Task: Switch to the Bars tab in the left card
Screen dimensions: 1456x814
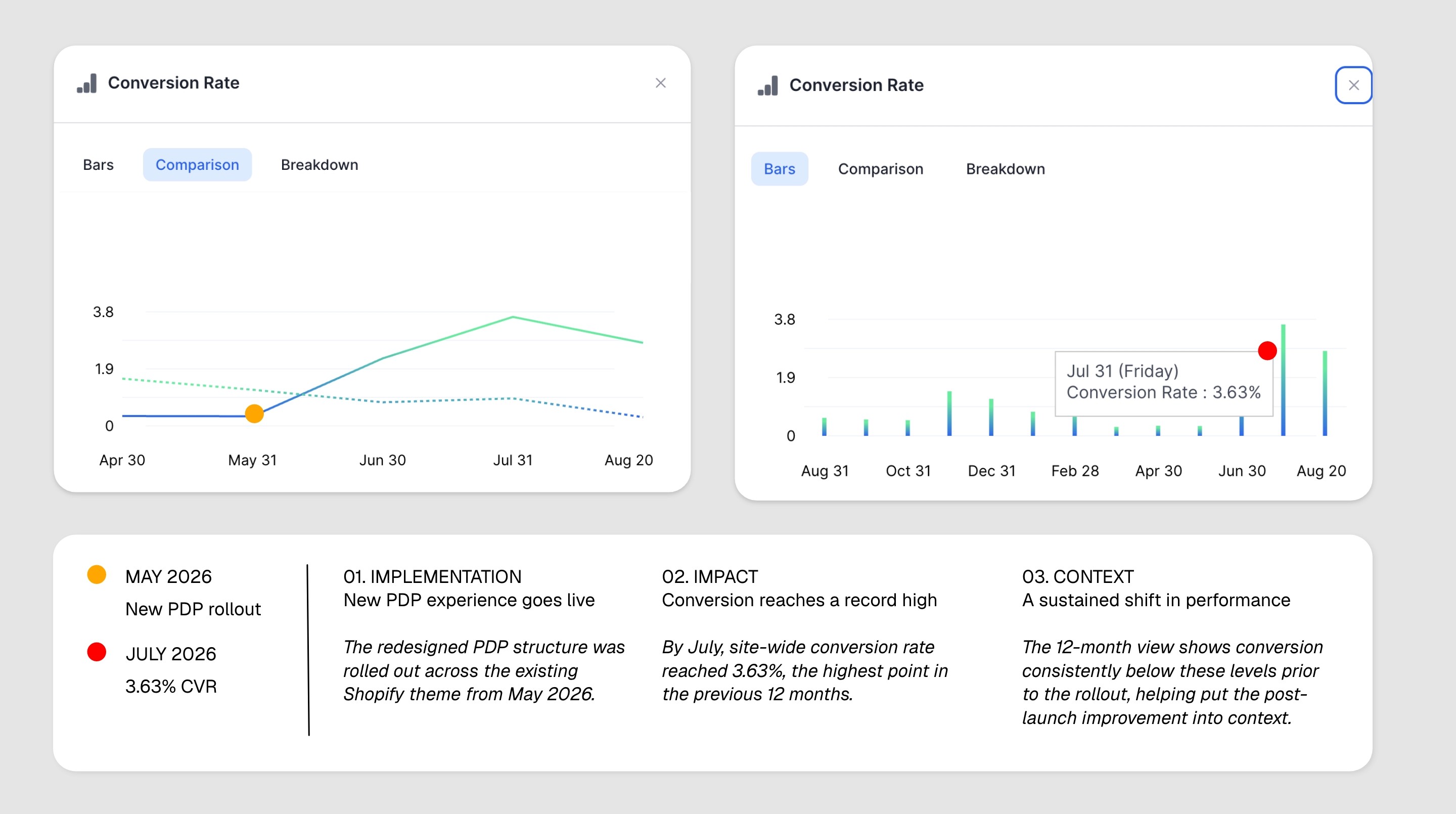Action: [99, 164]
